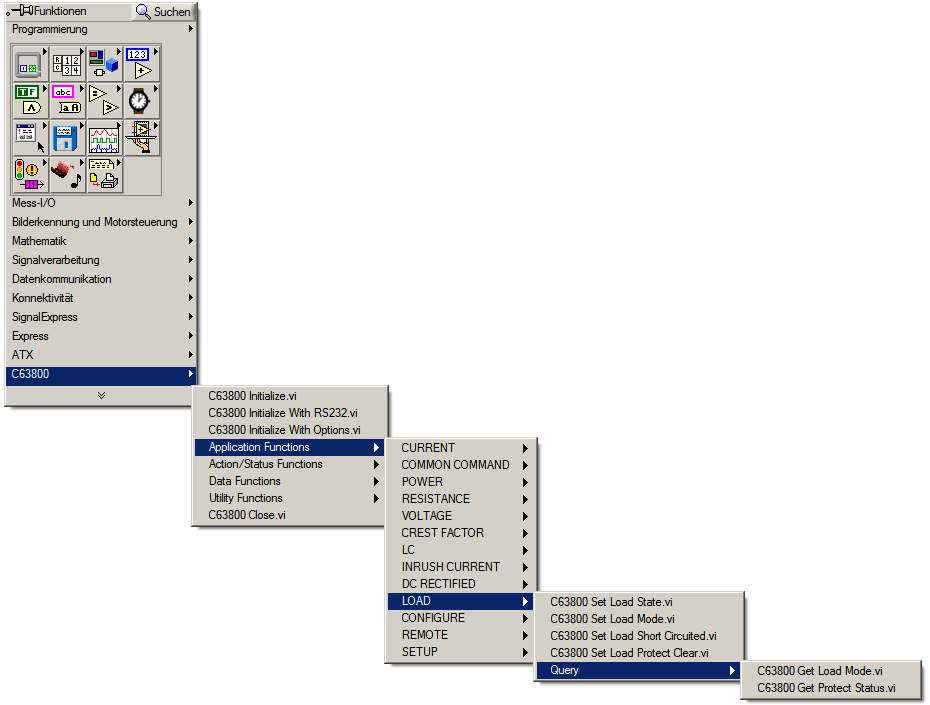Open the Boolean TF subpalette icon
This screenshot has width=930, height=705.
(x=30, y=100)
